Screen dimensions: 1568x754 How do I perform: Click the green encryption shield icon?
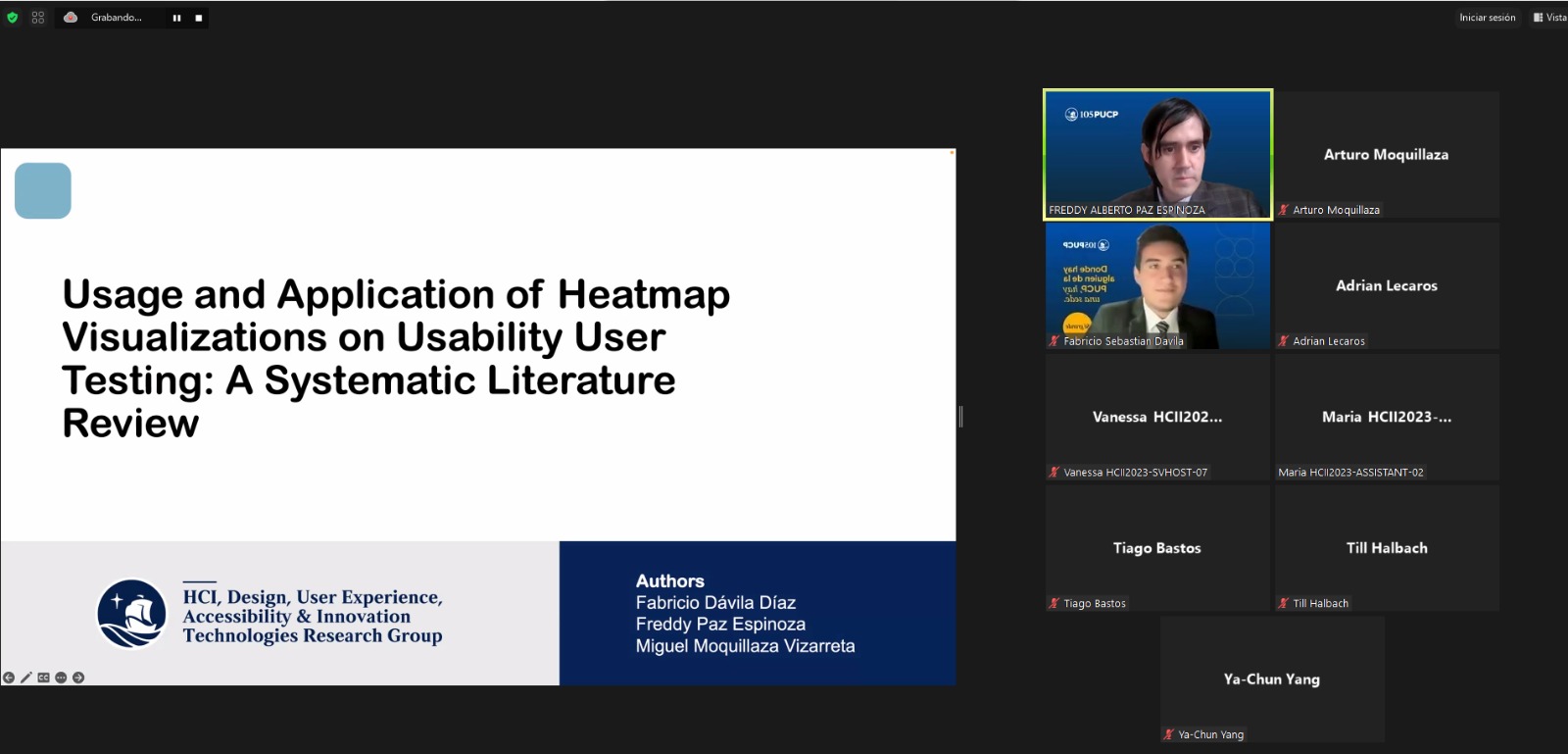(x=13, y=18)
